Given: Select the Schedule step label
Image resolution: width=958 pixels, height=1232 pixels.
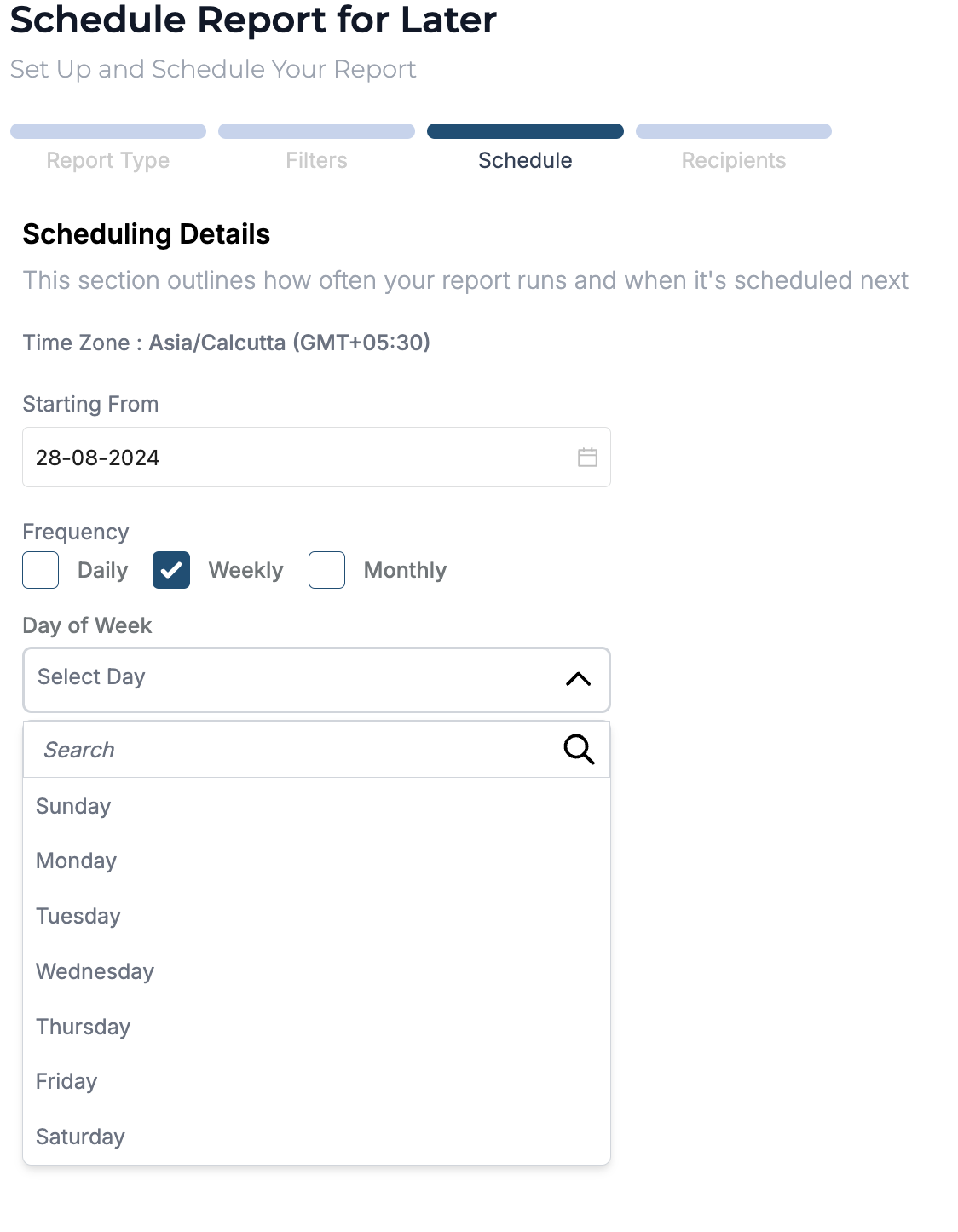Looking at the screenshot, I should pyautogui.click(x=525, y=160).
